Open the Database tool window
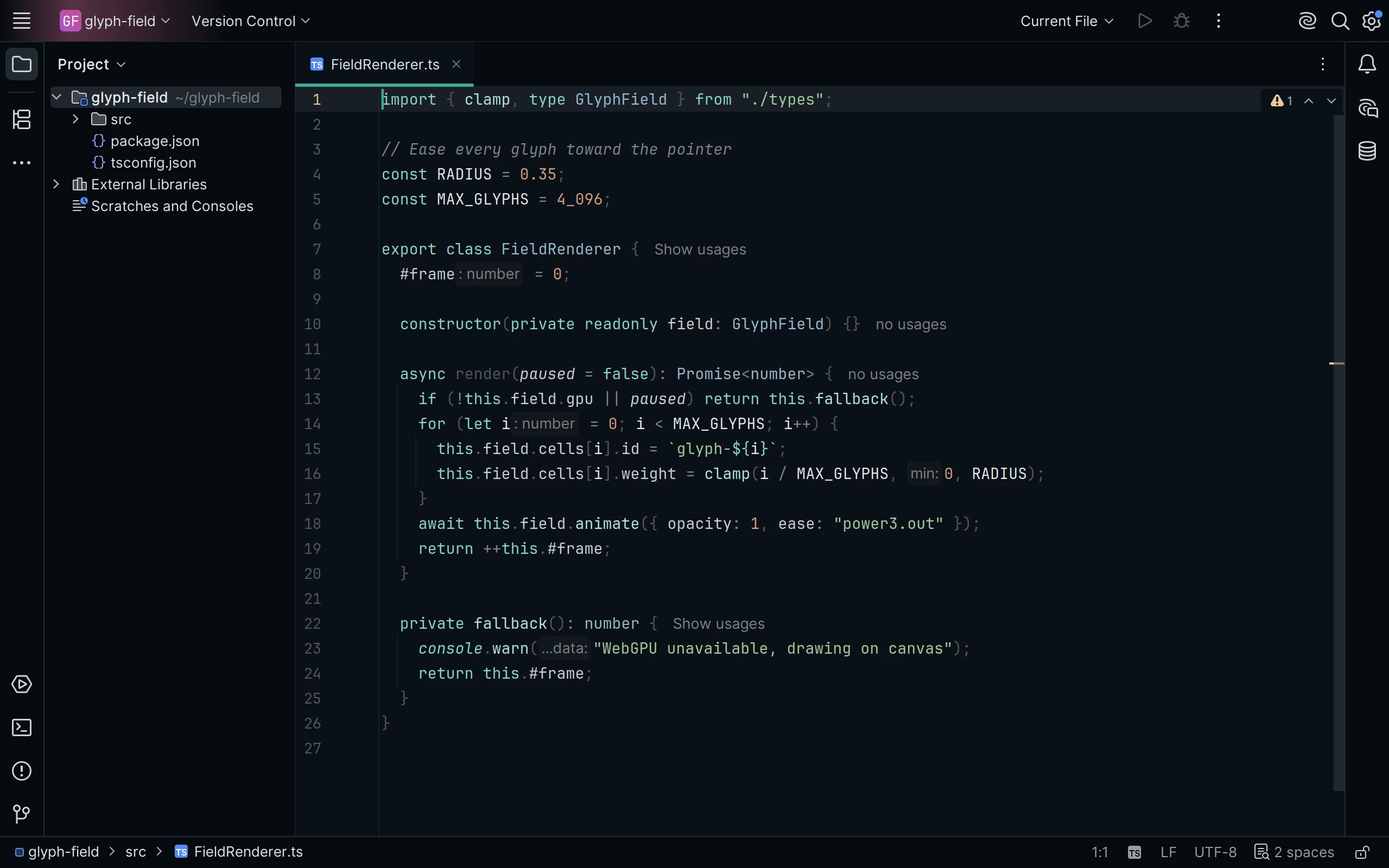Screen dimensions: 1389x868 click(1367, 151)
